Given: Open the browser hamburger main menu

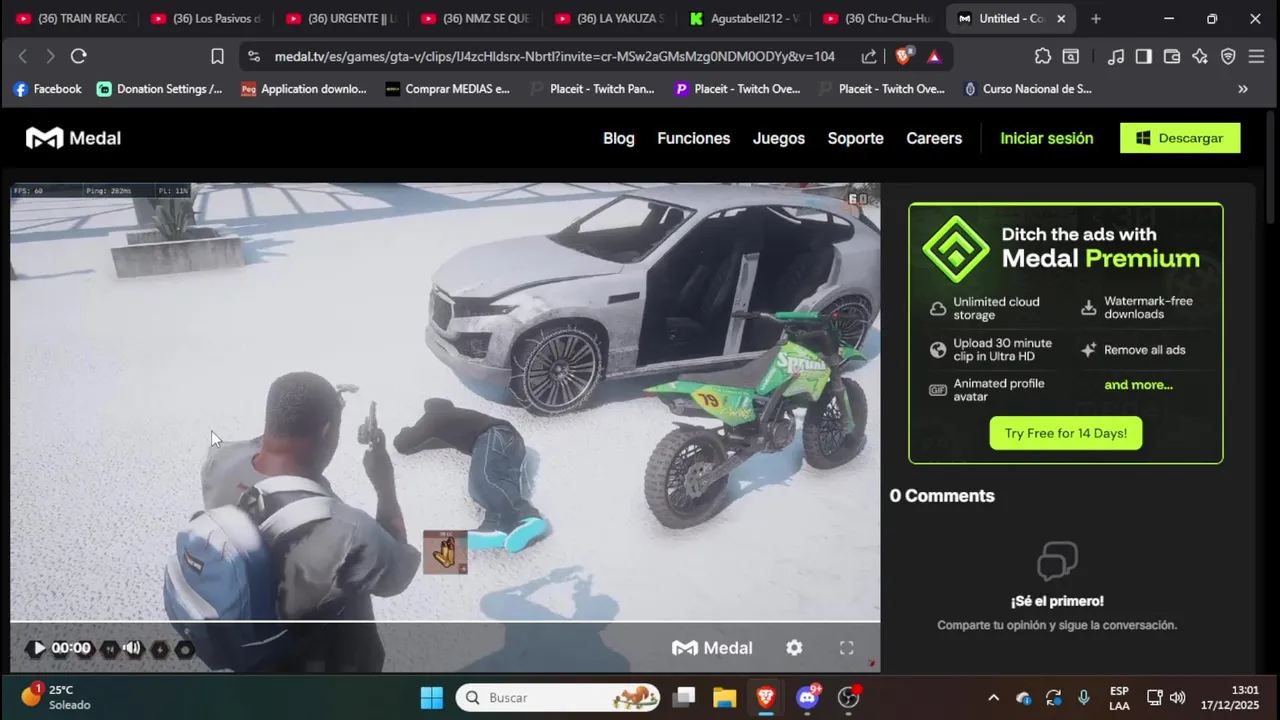Looking at the screenshot, I should [x=1257, y=56].
